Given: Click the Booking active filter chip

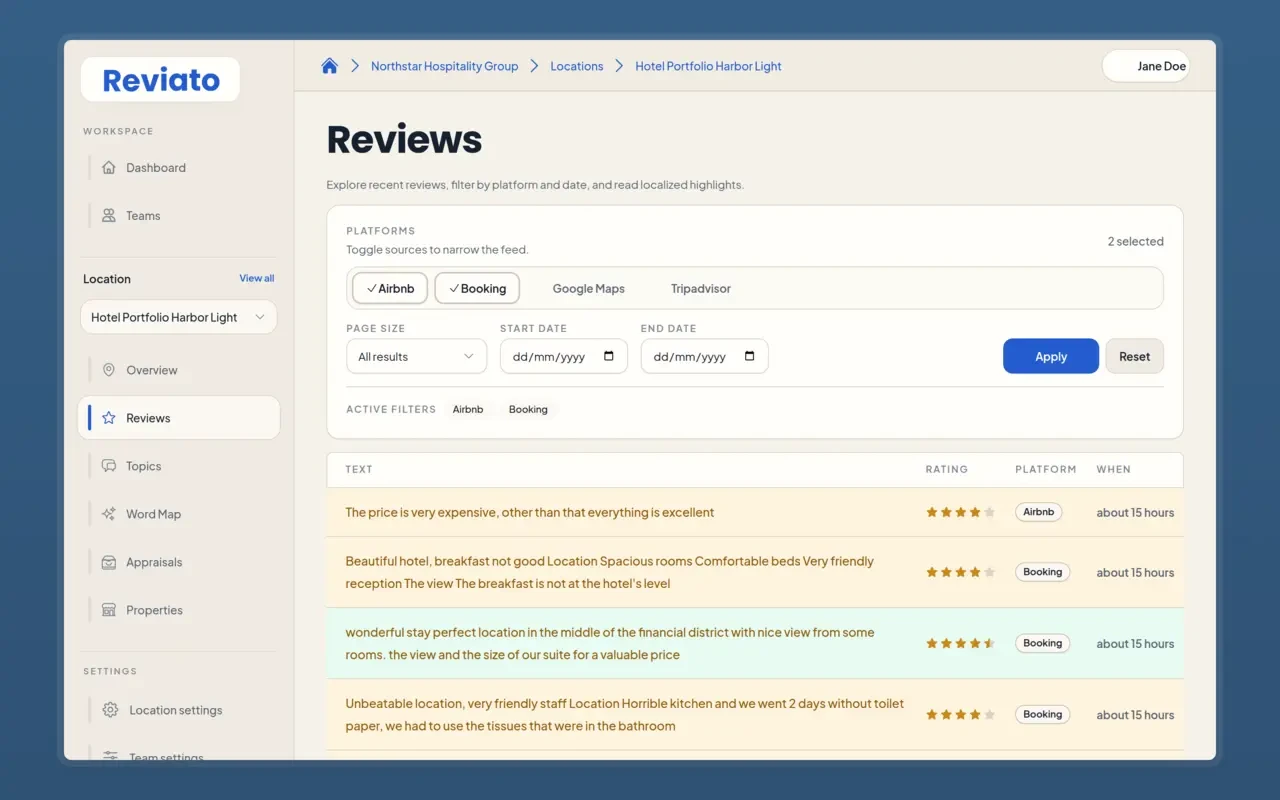Looking at the screenshot, I should 528,409.
